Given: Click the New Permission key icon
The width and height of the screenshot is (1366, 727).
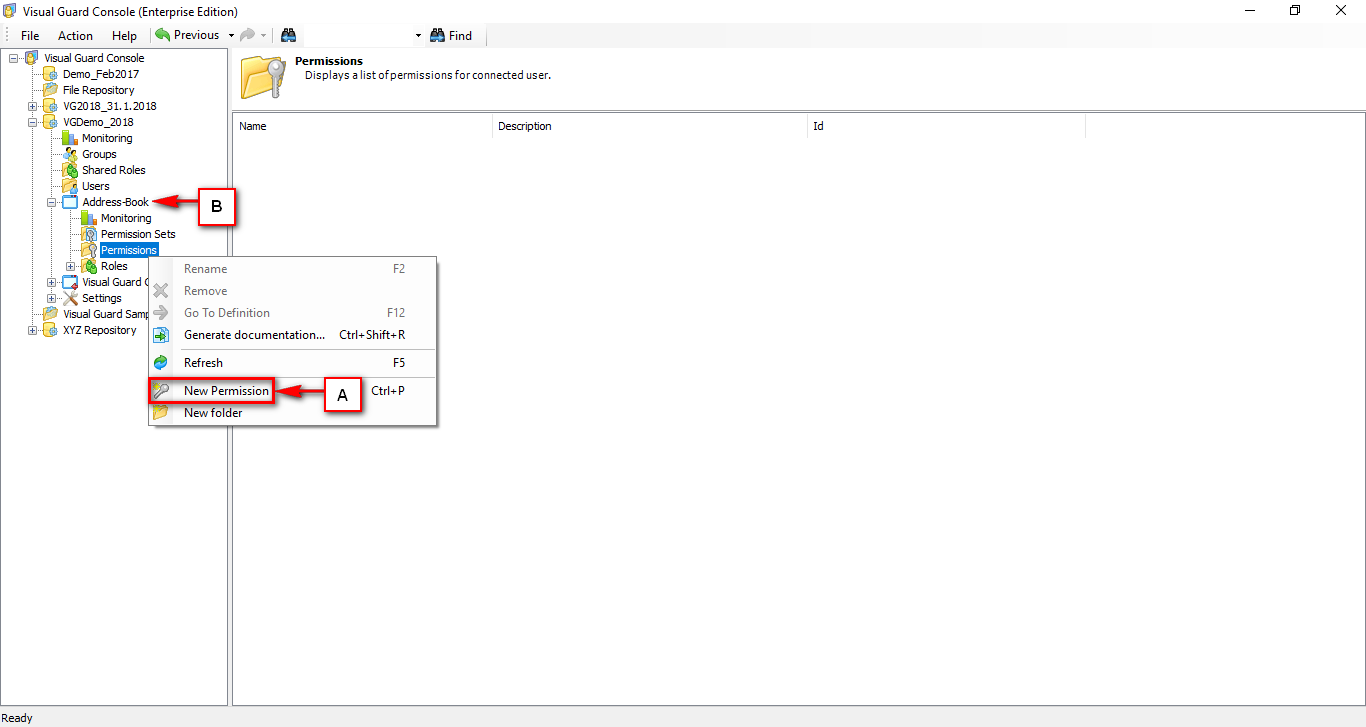Looking at the screenshot, I should click(161, 390).
